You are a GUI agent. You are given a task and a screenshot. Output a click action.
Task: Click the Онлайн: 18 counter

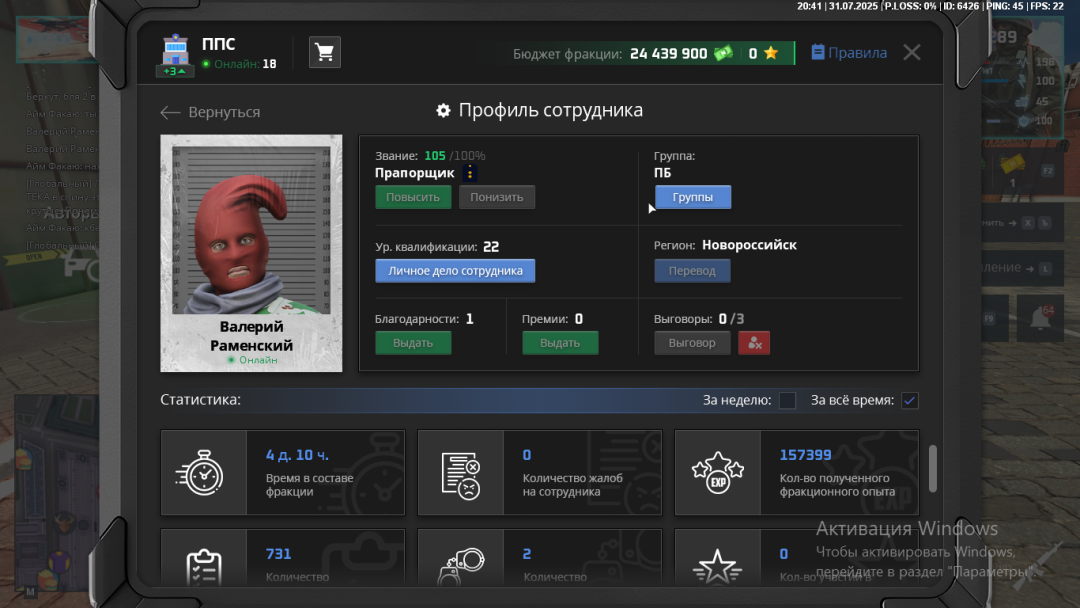pyautogui.click(x=239, y=64)
